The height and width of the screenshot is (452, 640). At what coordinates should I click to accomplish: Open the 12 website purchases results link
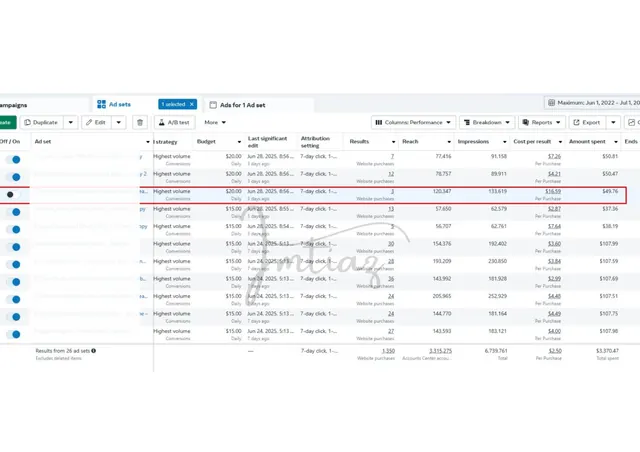tap(391, 174)
